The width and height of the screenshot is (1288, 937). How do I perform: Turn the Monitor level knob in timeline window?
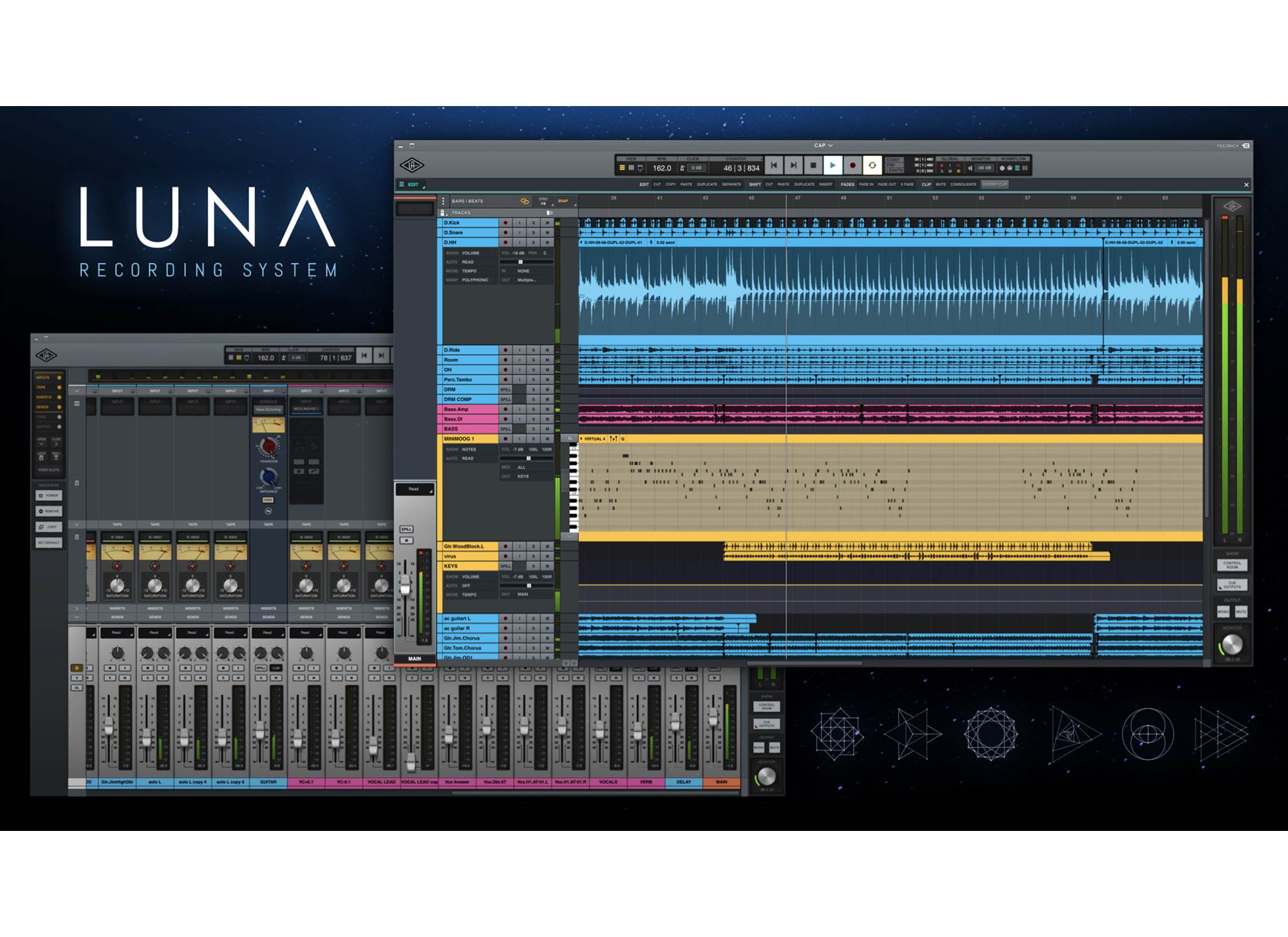[1231, 645]
